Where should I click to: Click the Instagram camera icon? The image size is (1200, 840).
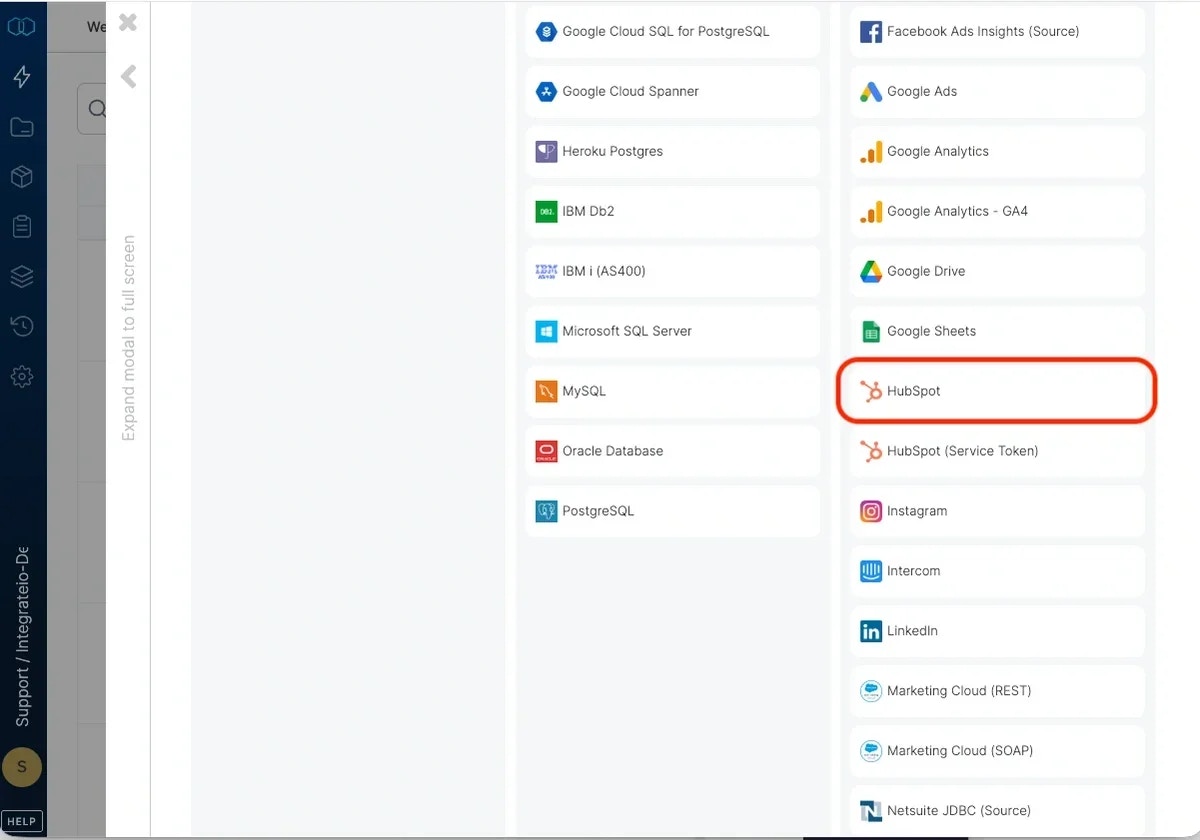(871, 511)
